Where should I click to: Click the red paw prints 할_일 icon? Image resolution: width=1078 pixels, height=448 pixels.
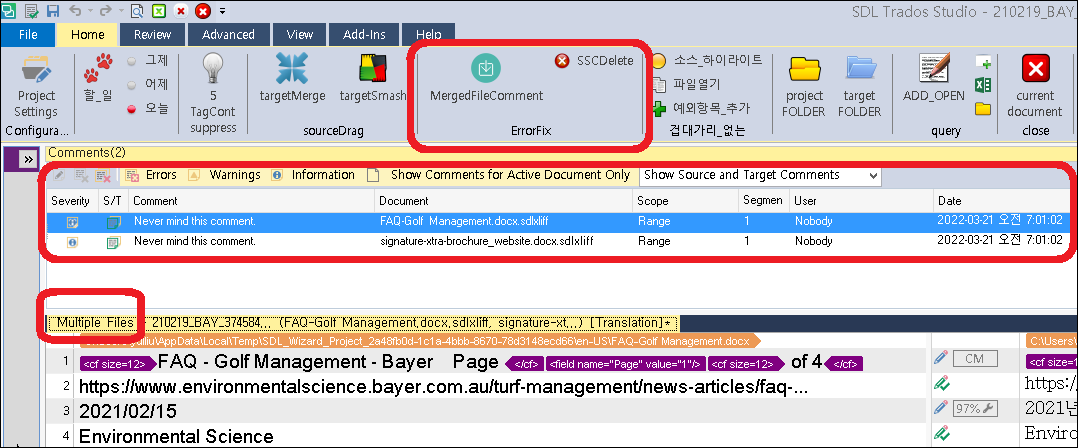(98, 77)
